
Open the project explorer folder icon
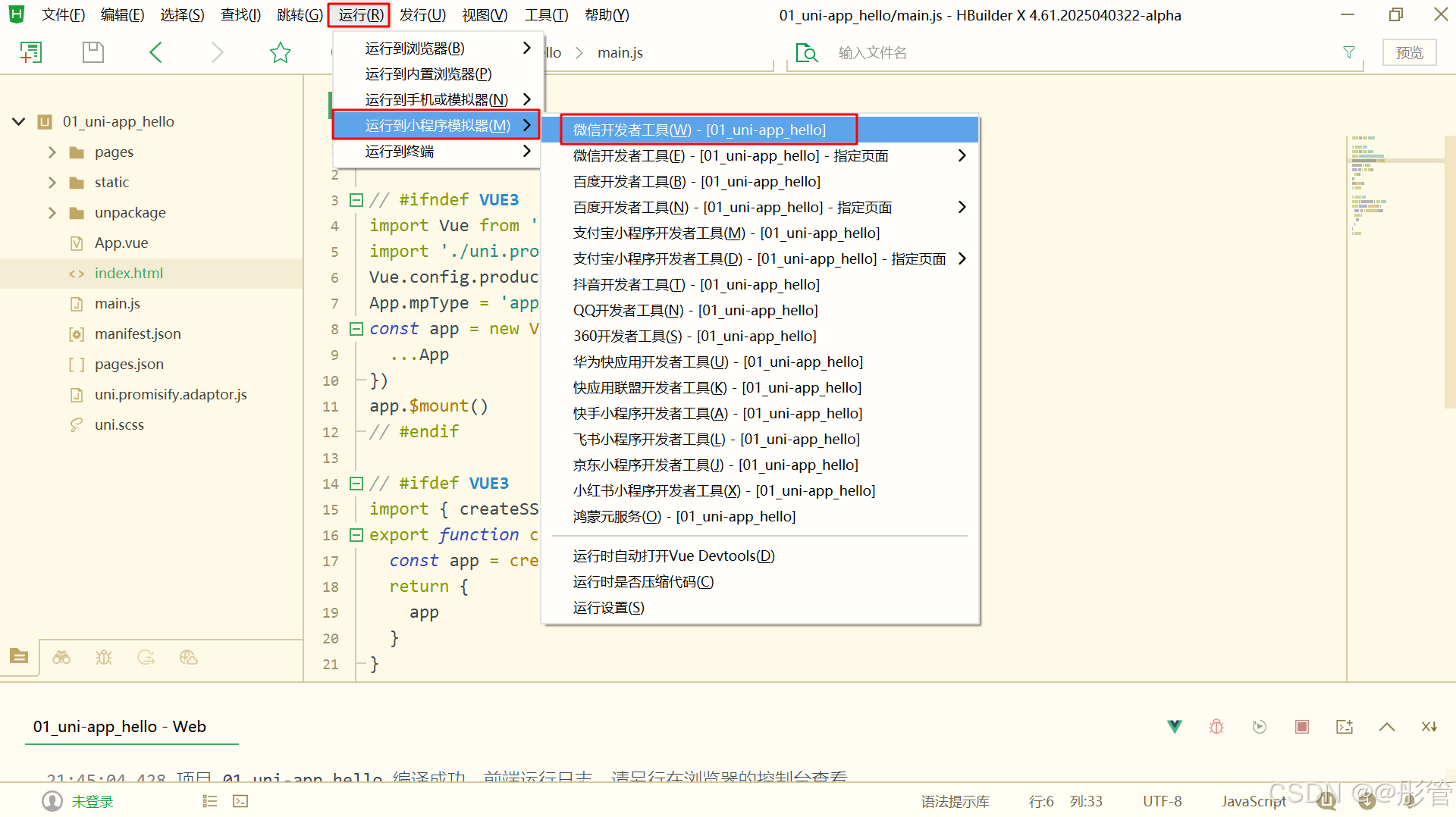tap(19, 656)
